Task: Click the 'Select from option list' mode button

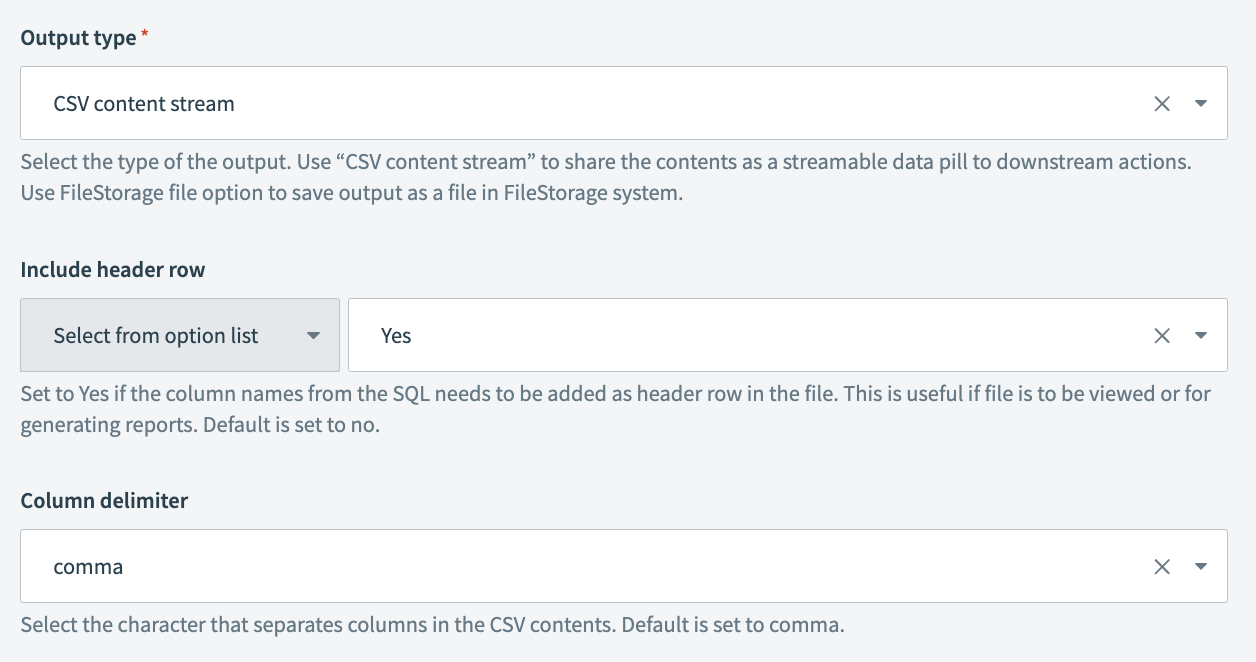Action: (156, 336)
